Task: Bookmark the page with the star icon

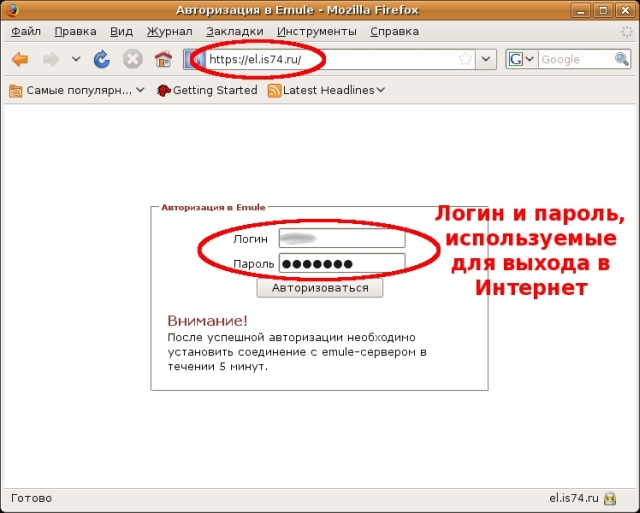Action: tap(465, 59)
